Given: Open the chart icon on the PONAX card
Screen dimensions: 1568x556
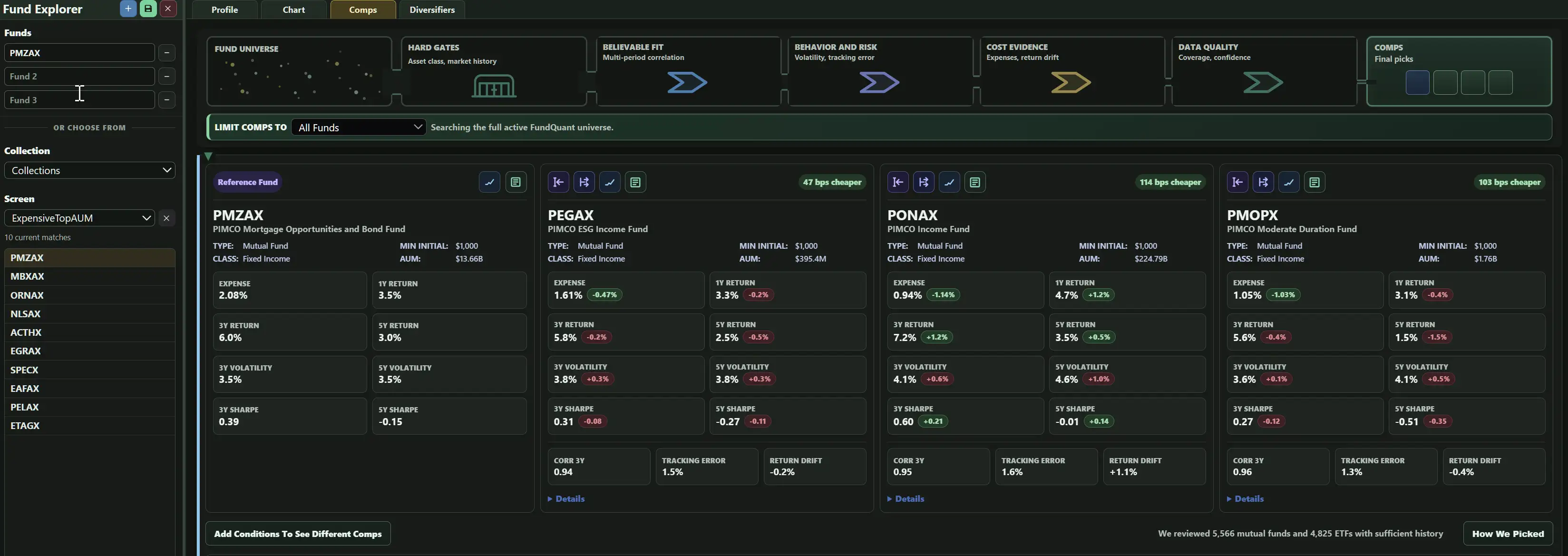Looking at the screenshot, I should tap(950, 182).
